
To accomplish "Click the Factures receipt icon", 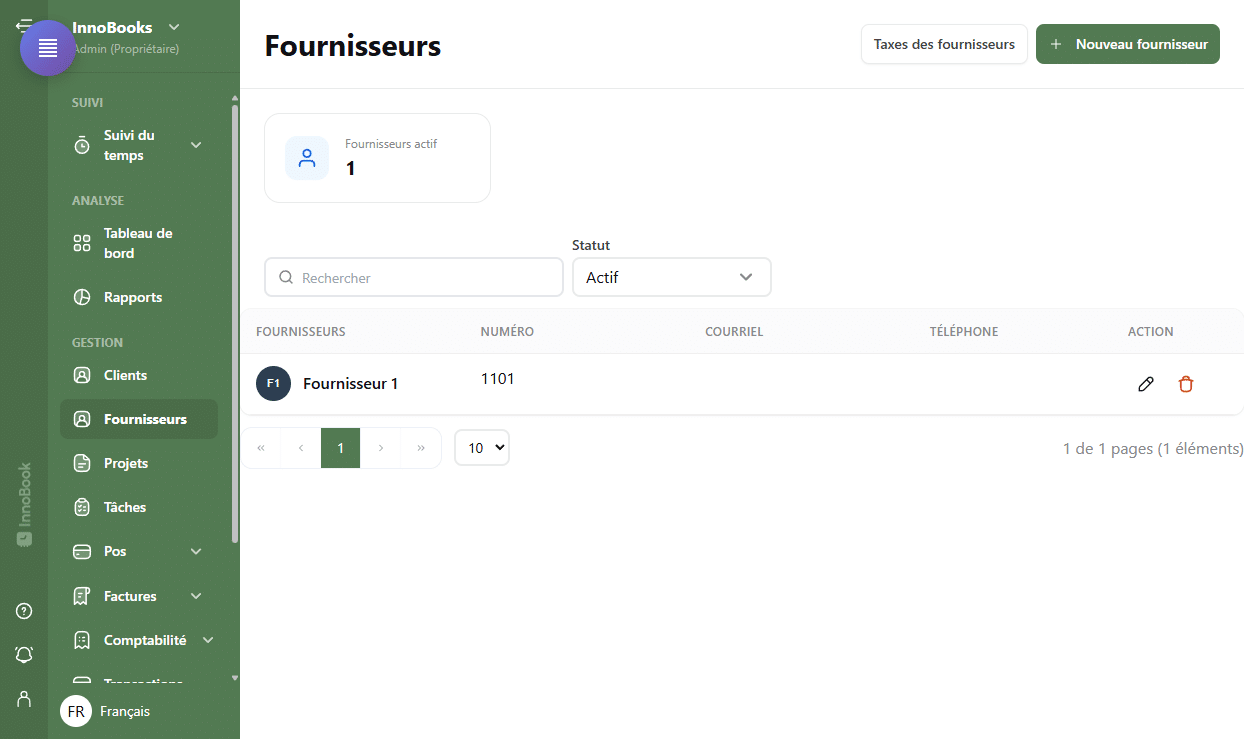I will [82, 596].
